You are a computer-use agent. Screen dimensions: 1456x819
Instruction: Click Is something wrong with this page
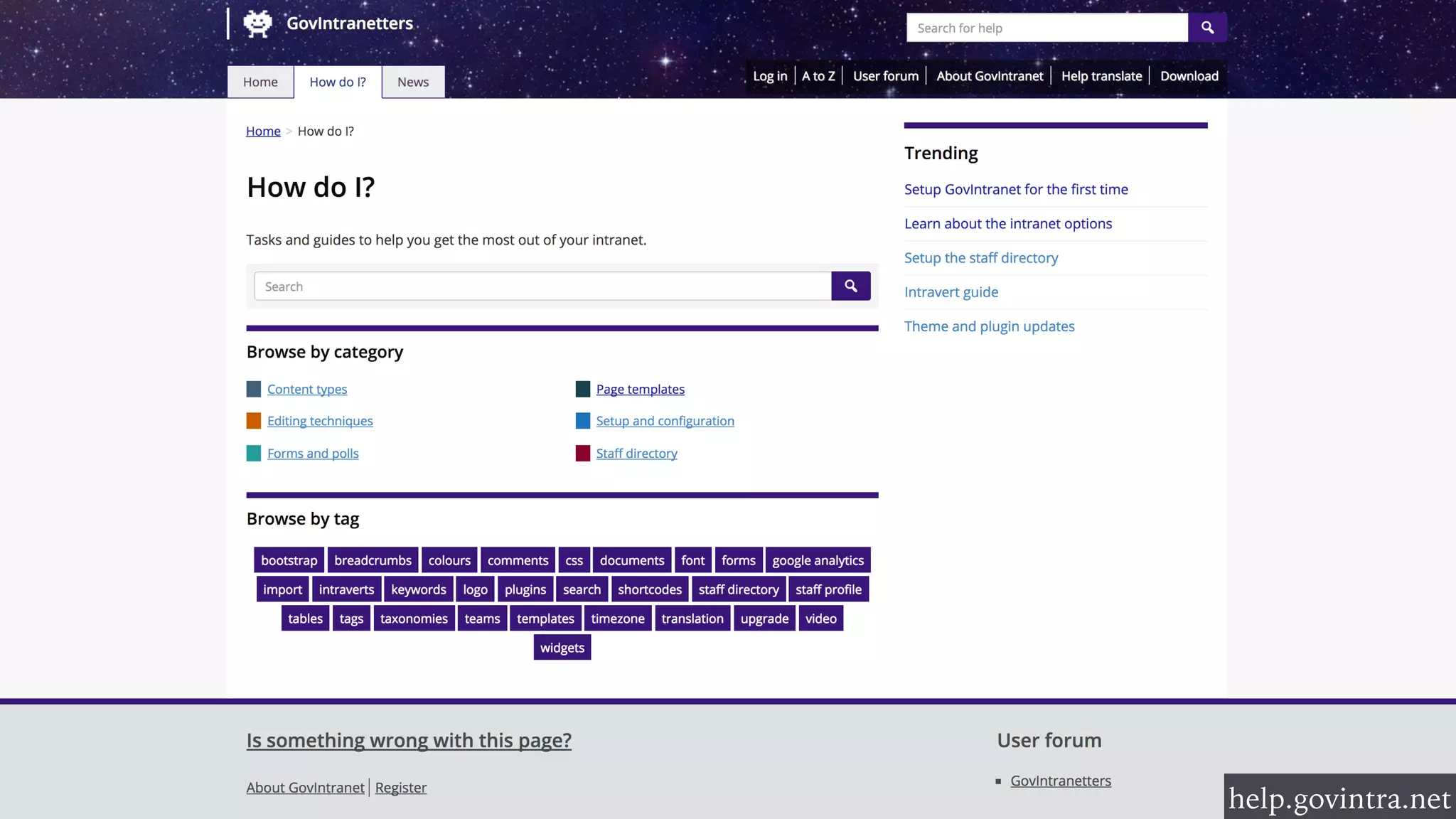point(409,740)
